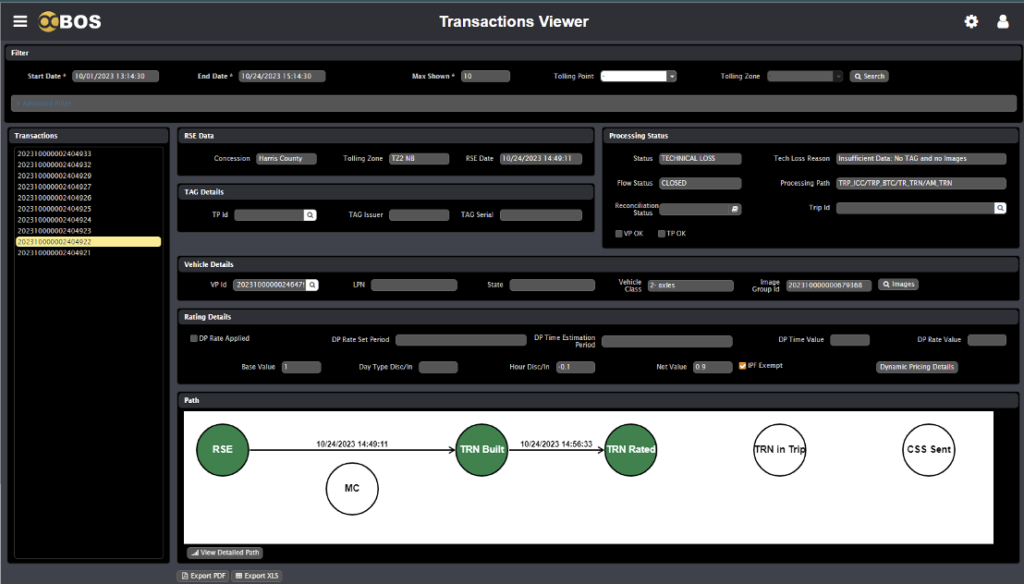Open the Tolling Zone filter dropdown
Image resolution: width=1024 pixels, height=584 pixels.
[x=838, y=76]
